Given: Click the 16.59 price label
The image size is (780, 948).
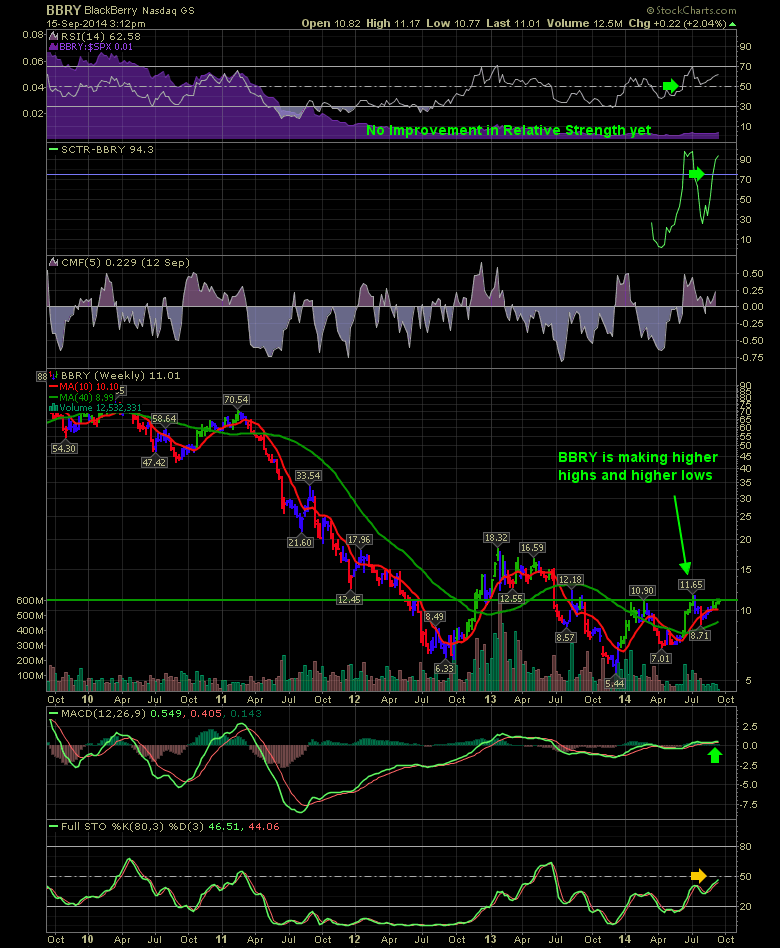Looking at the screenshot, I should (x=532, y=548).
